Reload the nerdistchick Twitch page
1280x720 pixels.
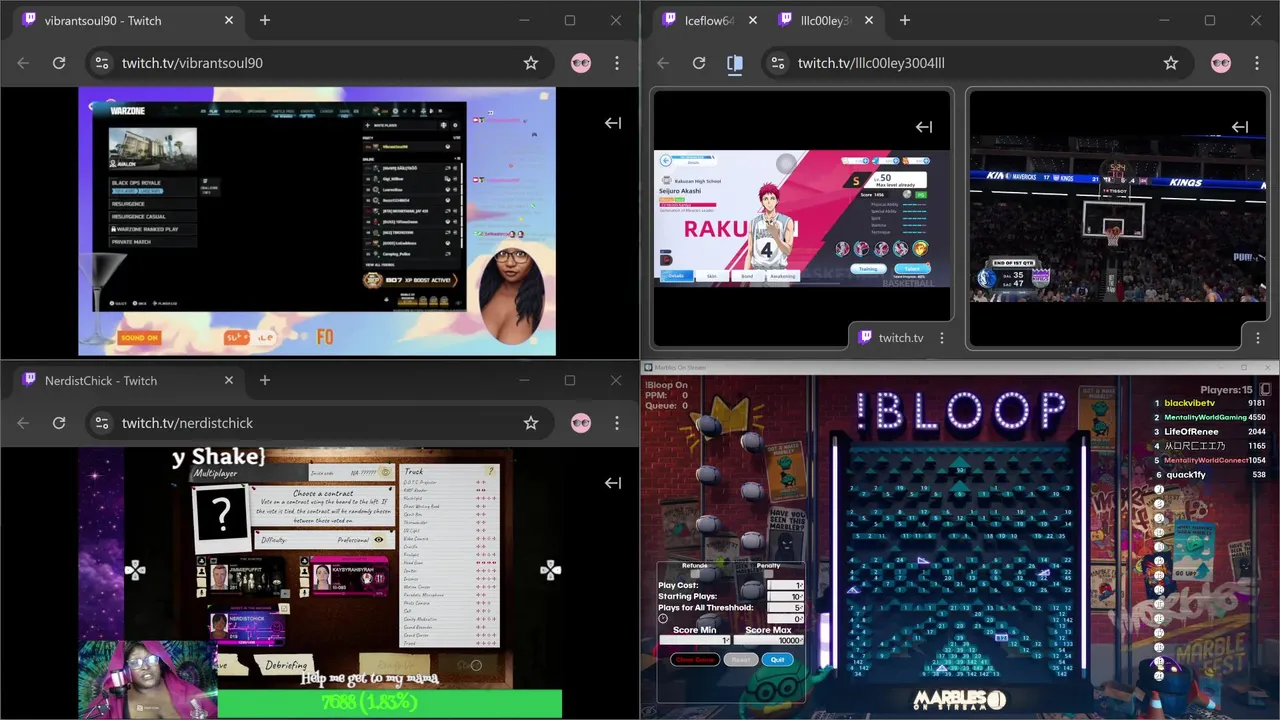[x=59, y=423]
